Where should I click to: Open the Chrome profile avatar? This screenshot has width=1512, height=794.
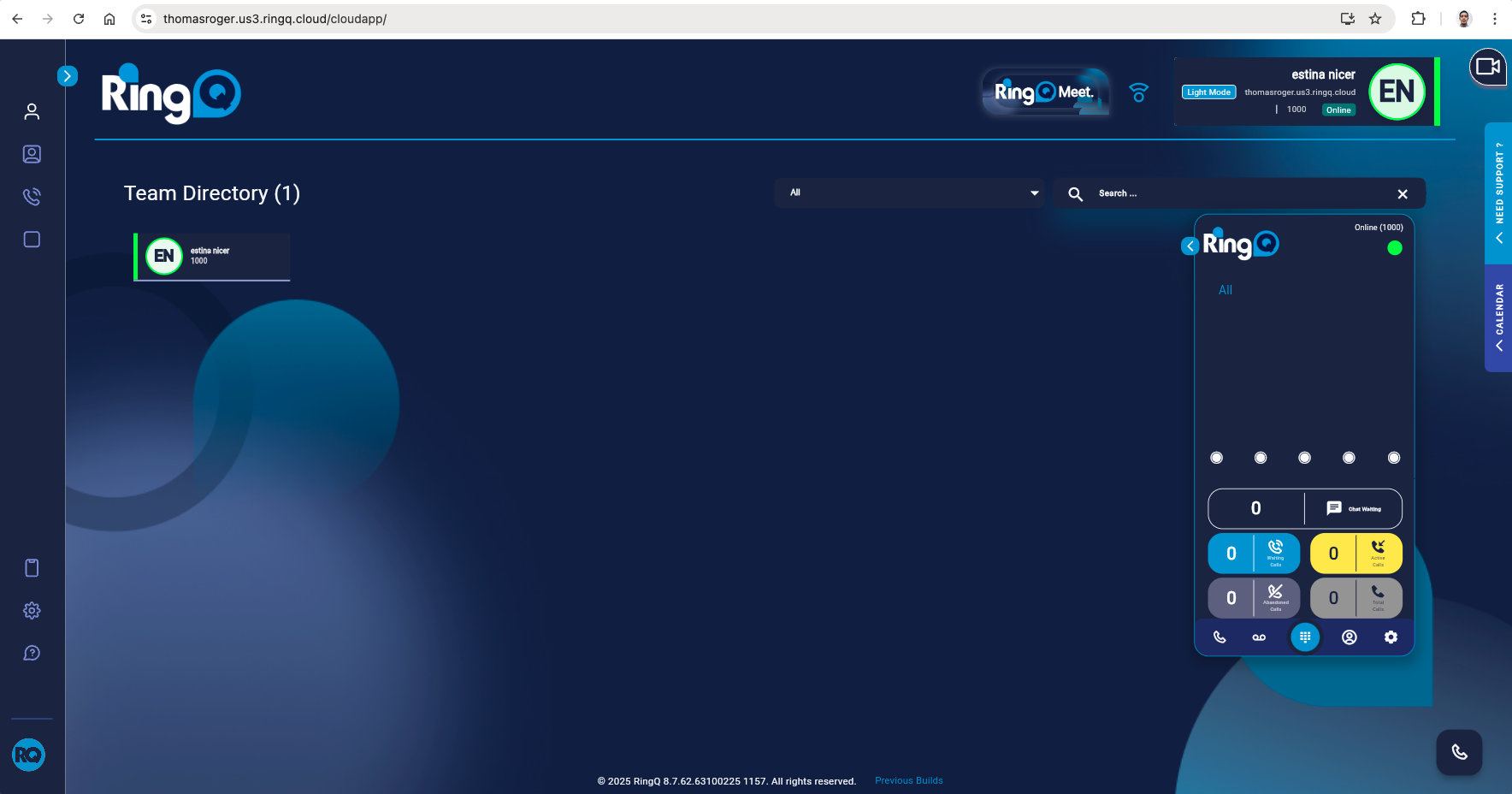click(1464, 19)
